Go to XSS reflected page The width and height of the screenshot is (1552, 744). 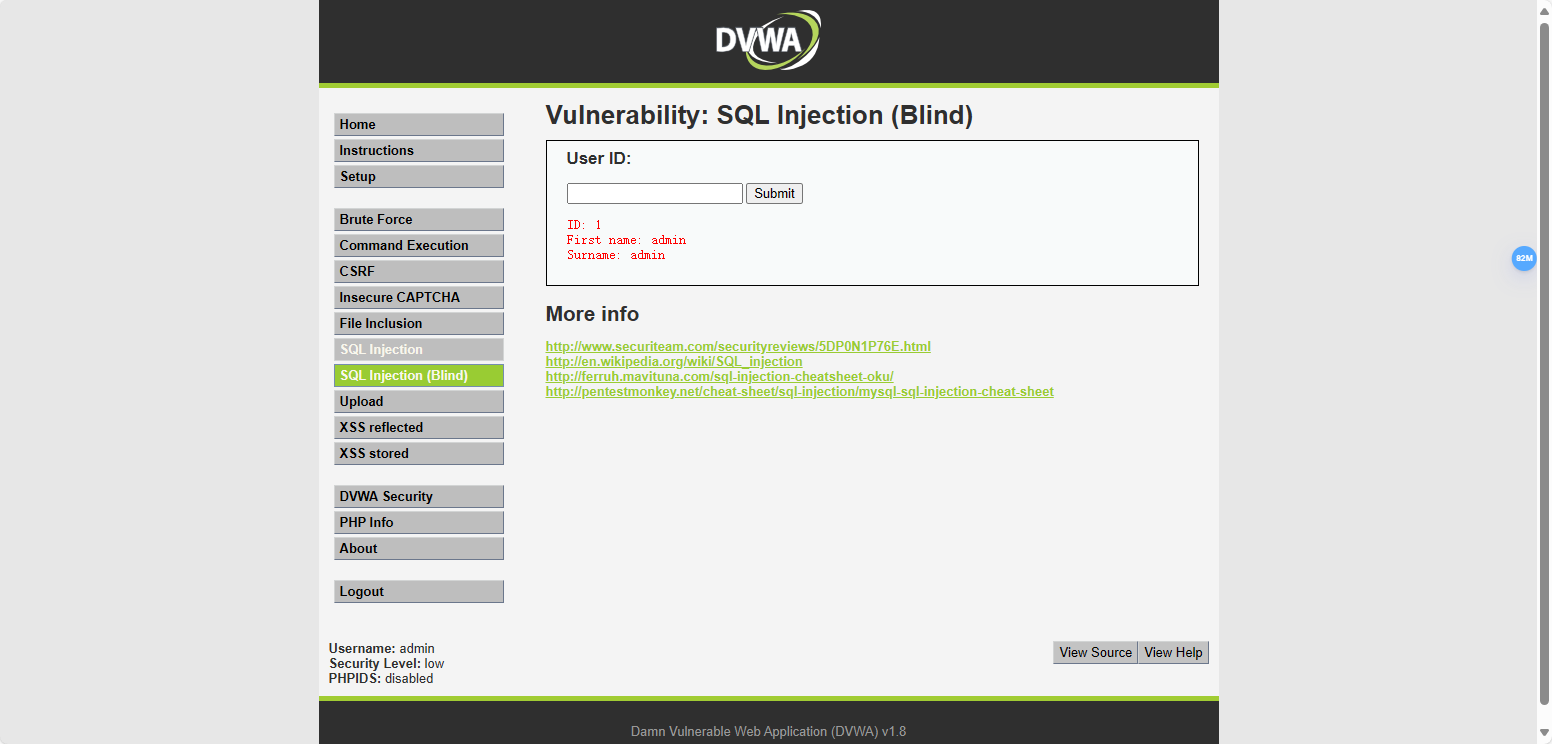click(x=418, y=427)
